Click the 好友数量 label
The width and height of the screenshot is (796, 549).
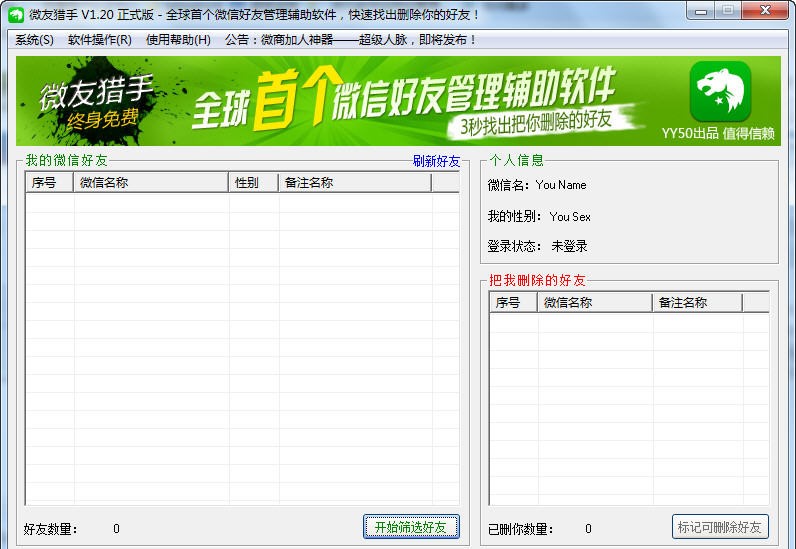point(50,529)
